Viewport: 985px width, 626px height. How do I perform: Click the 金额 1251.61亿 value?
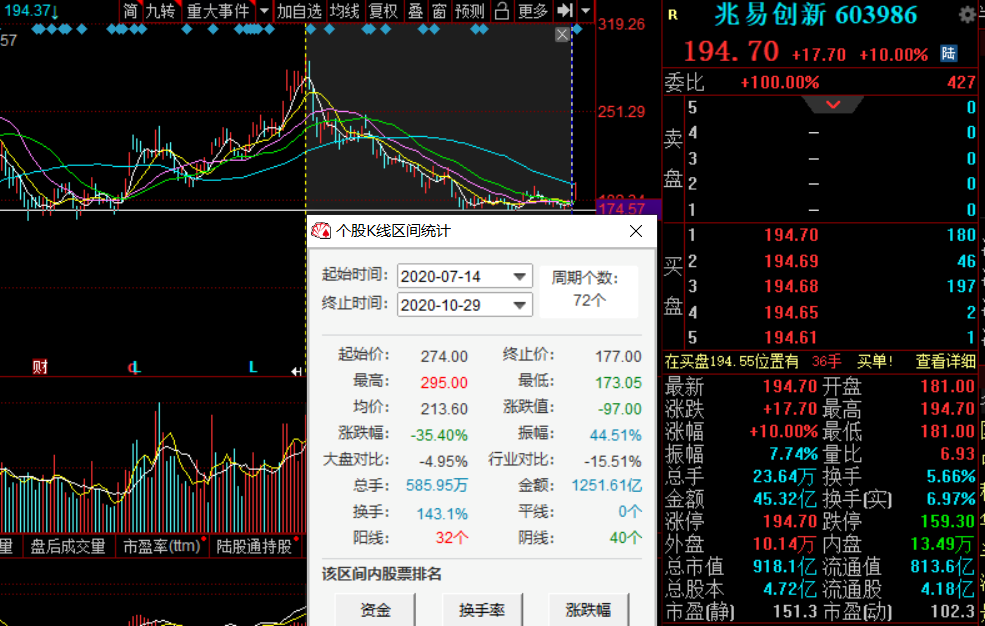(606, 485)
